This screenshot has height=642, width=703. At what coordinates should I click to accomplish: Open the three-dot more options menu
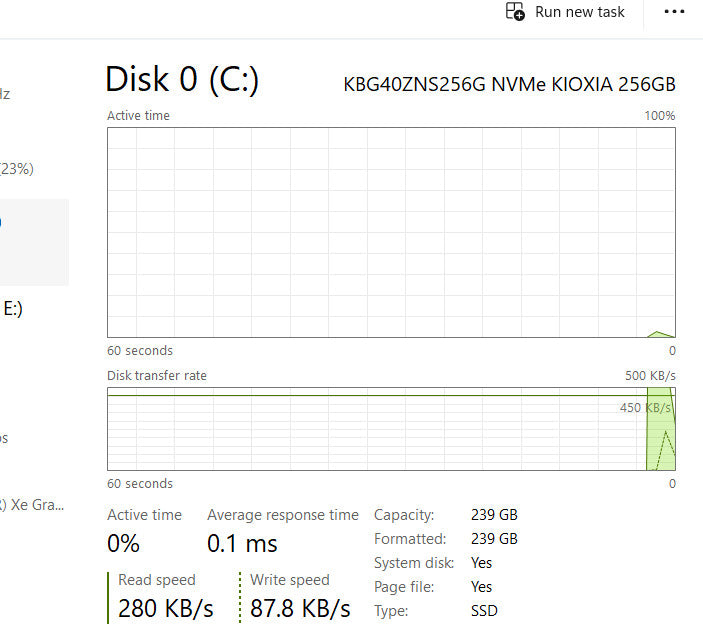pos(675,12)
